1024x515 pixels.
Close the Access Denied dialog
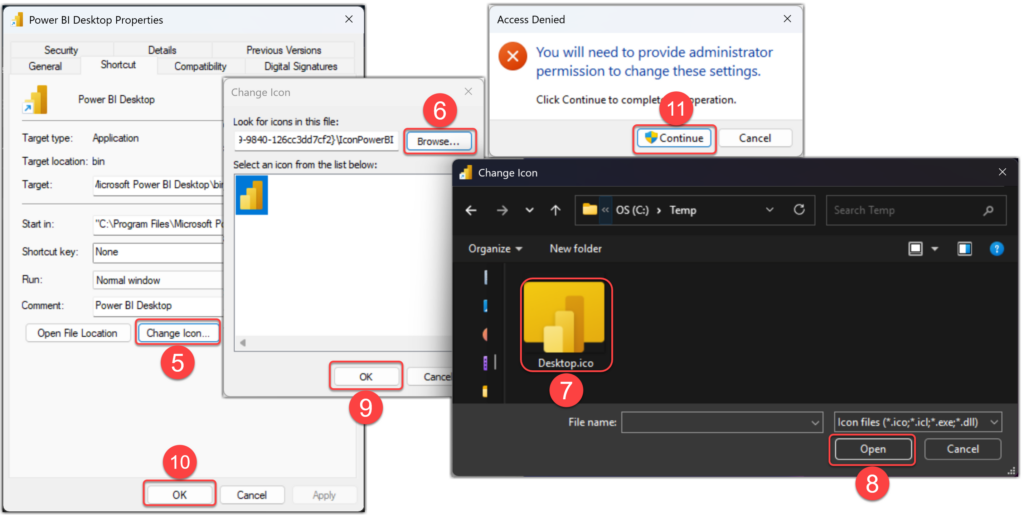coord(787,19)
